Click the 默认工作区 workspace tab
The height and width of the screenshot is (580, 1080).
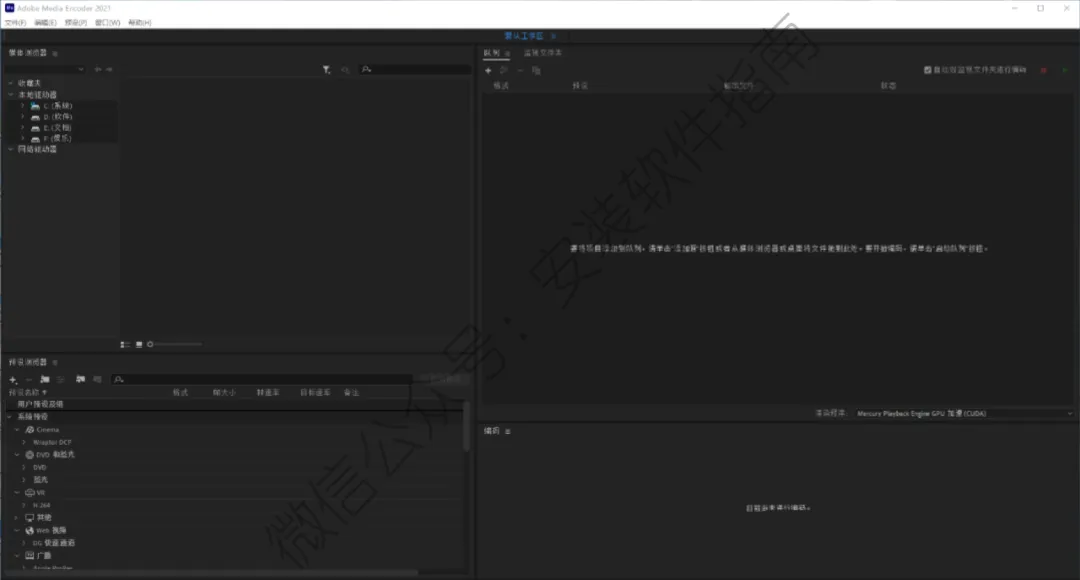point(523,36)
